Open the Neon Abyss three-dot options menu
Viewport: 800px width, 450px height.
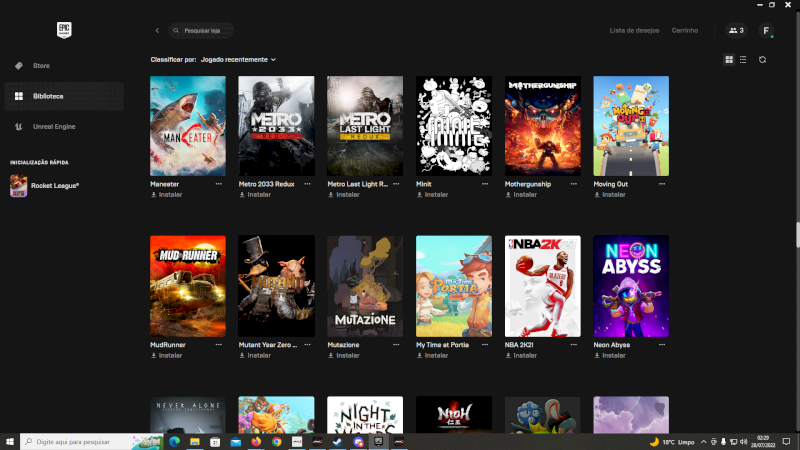(661, 344)
